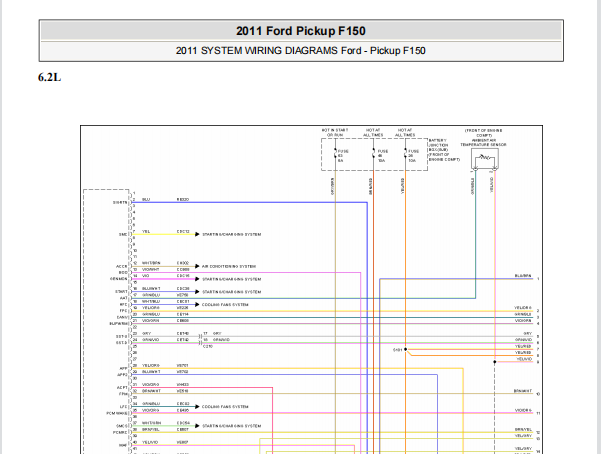Click 'STARTING/CHARGING SYSTEM' label on the YEL wire
The width and height of the screenshot is (601, 454).
tap(232, 234)
